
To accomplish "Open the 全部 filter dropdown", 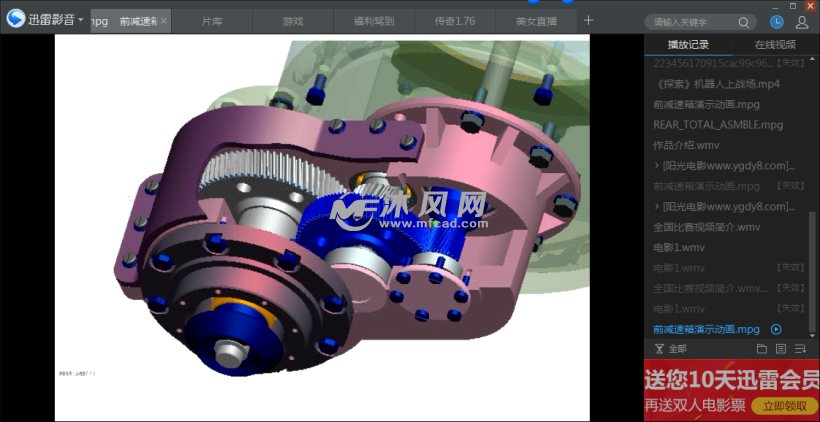I will pyautogui.click(x=678, y=349).
